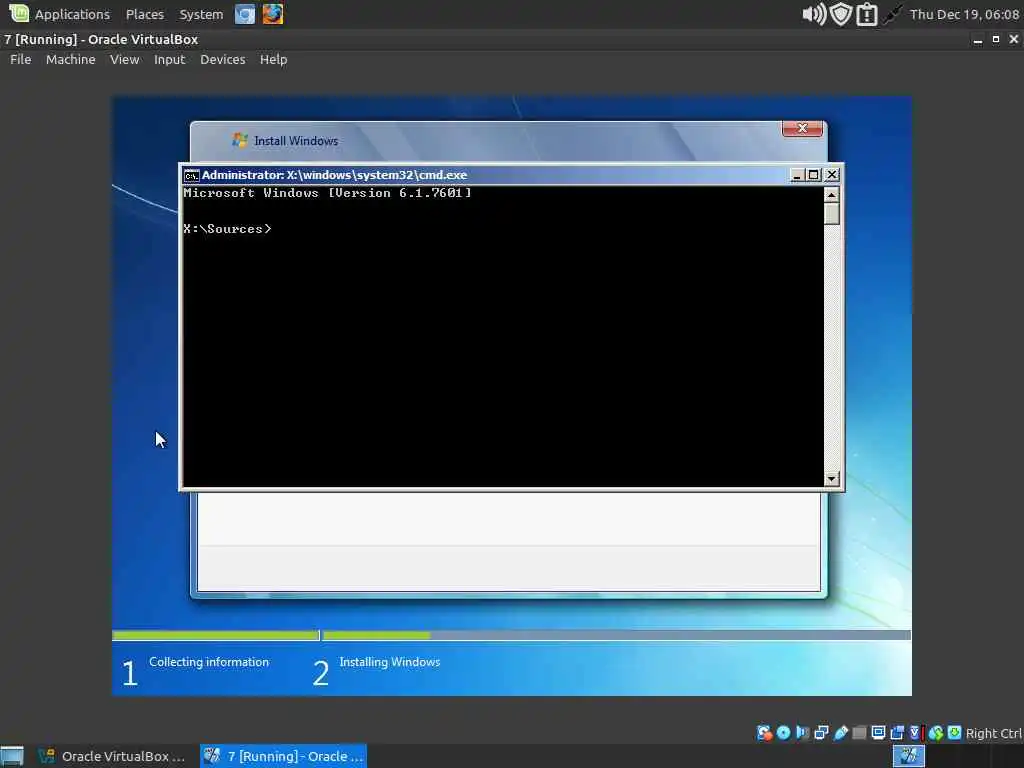Open the Devices menu
The image size is (1024, 768).
coord(223,59)
